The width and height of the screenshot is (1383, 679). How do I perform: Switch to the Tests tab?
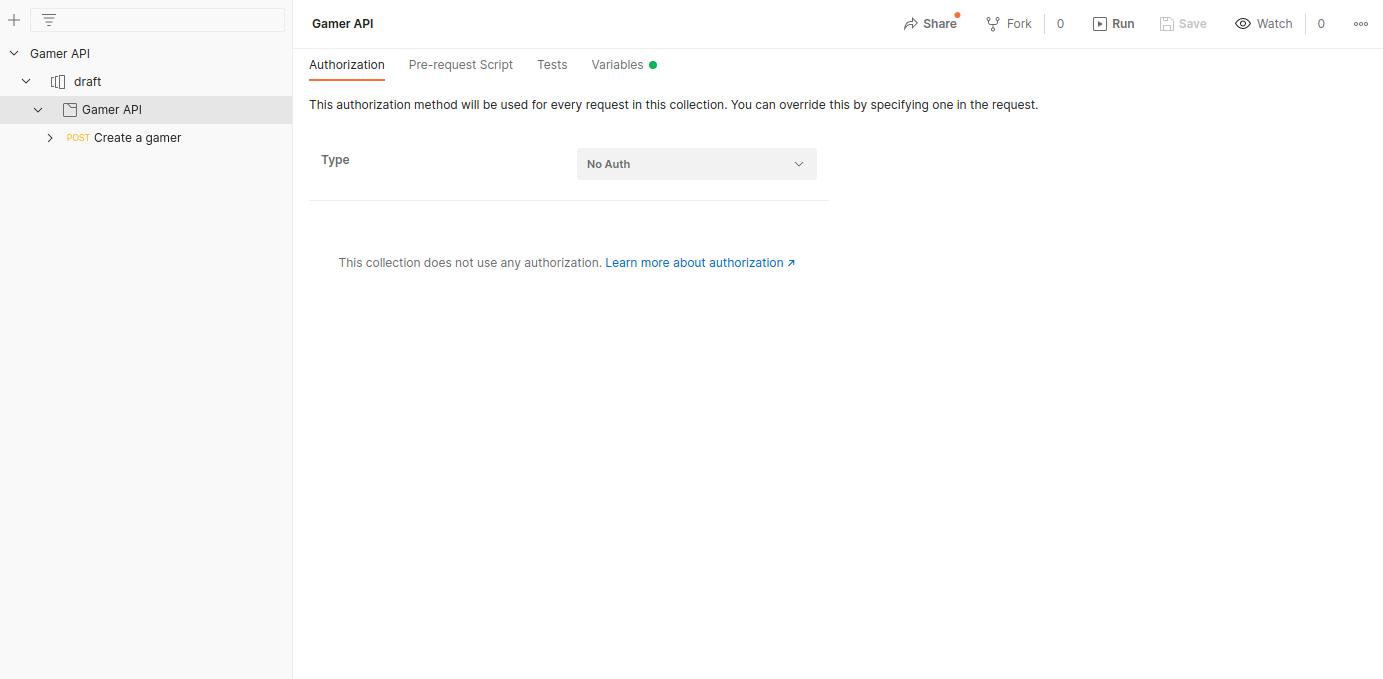(x=552, y=65)
